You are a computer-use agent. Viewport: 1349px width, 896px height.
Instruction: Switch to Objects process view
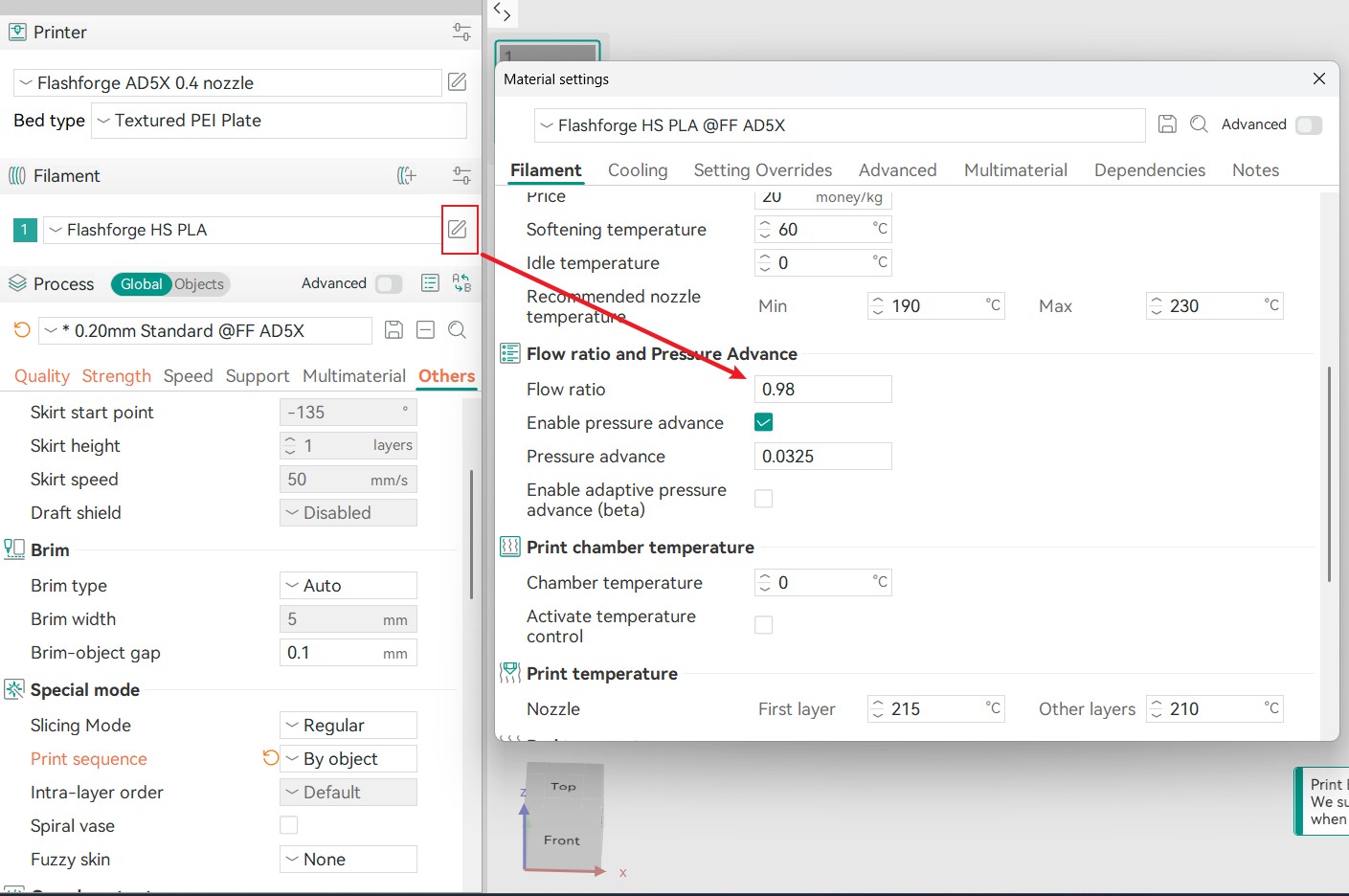click(x=199, y=284)
